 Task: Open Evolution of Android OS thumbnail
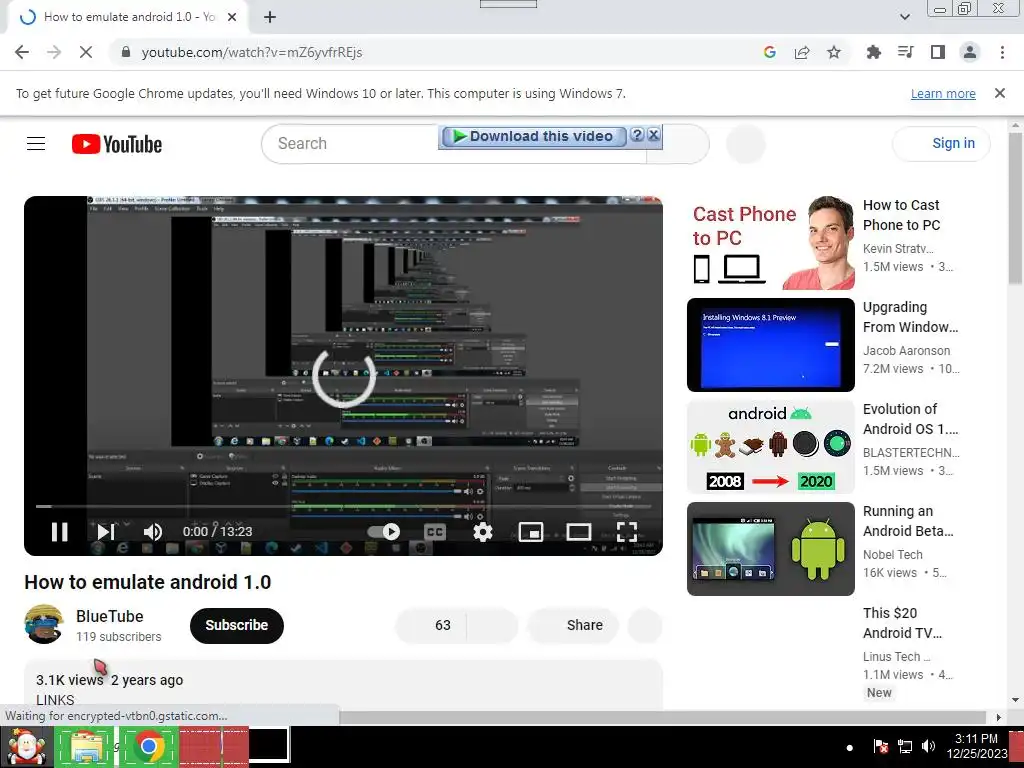[771, 447]
